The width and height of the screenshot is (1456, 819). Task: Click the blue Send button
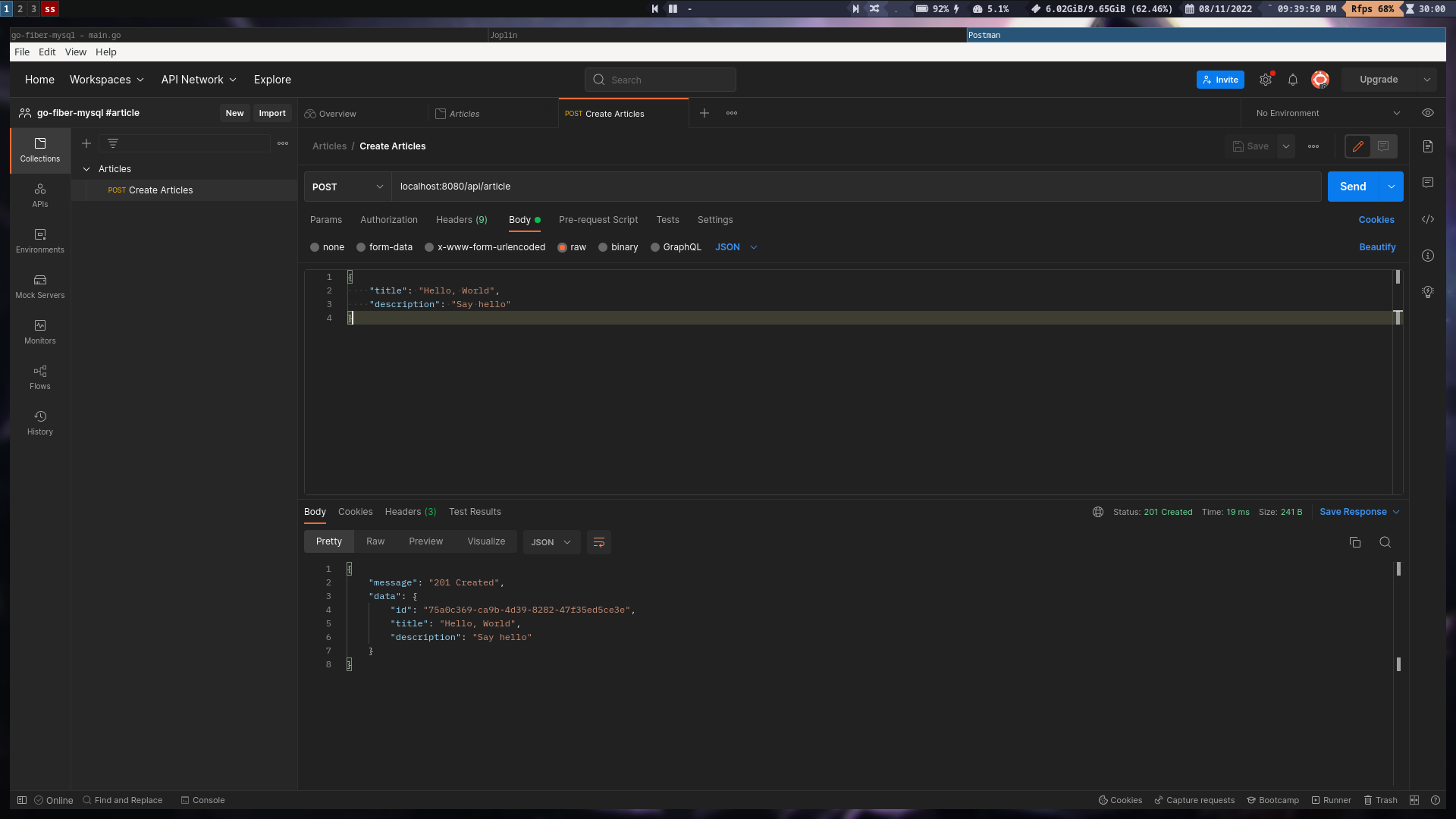tap(1353, 187)
